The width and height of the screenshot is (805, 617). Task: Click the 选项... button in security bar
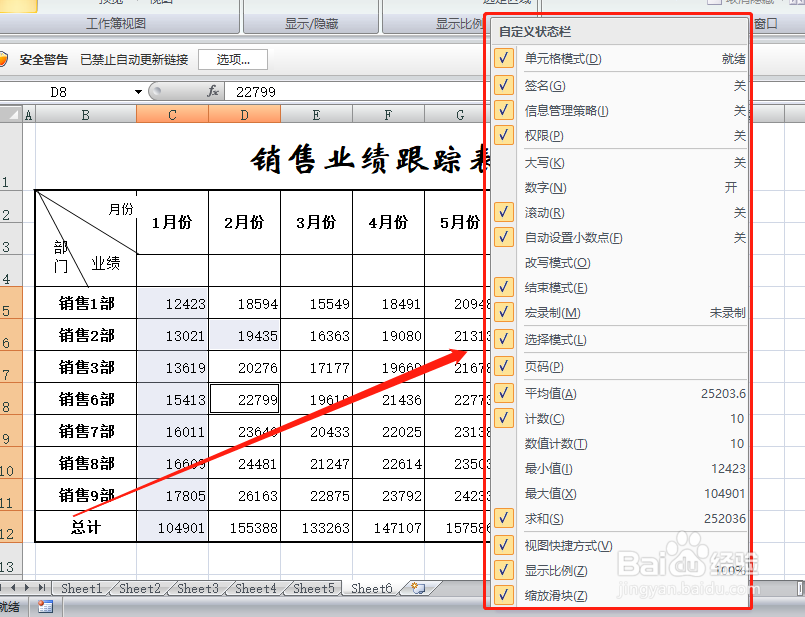pyautogui.click(x=232, y=58)
